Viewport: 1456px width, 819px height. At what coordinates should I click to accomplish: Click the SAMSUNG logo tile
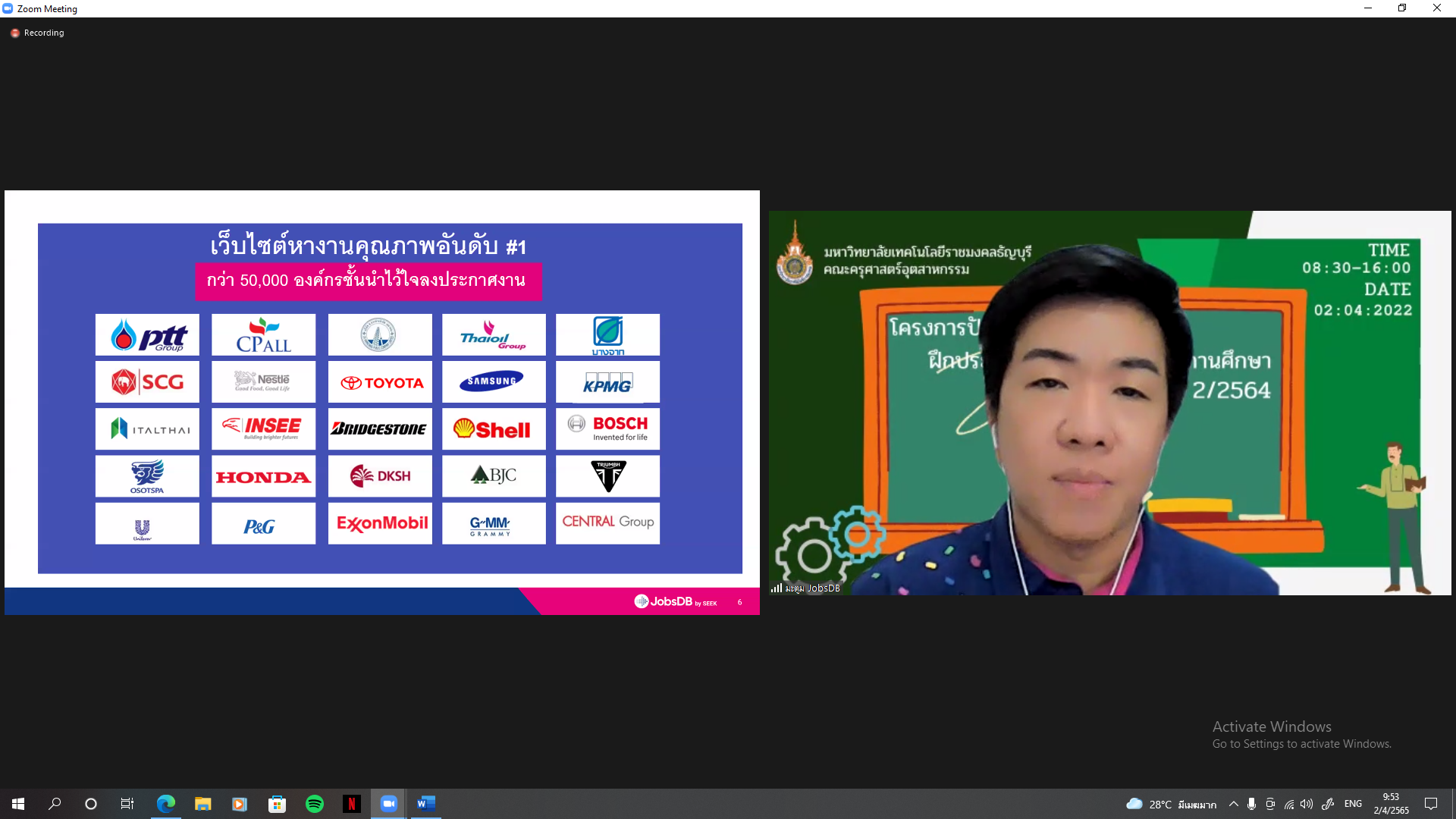pyautogui.click(x=494, y=381)
